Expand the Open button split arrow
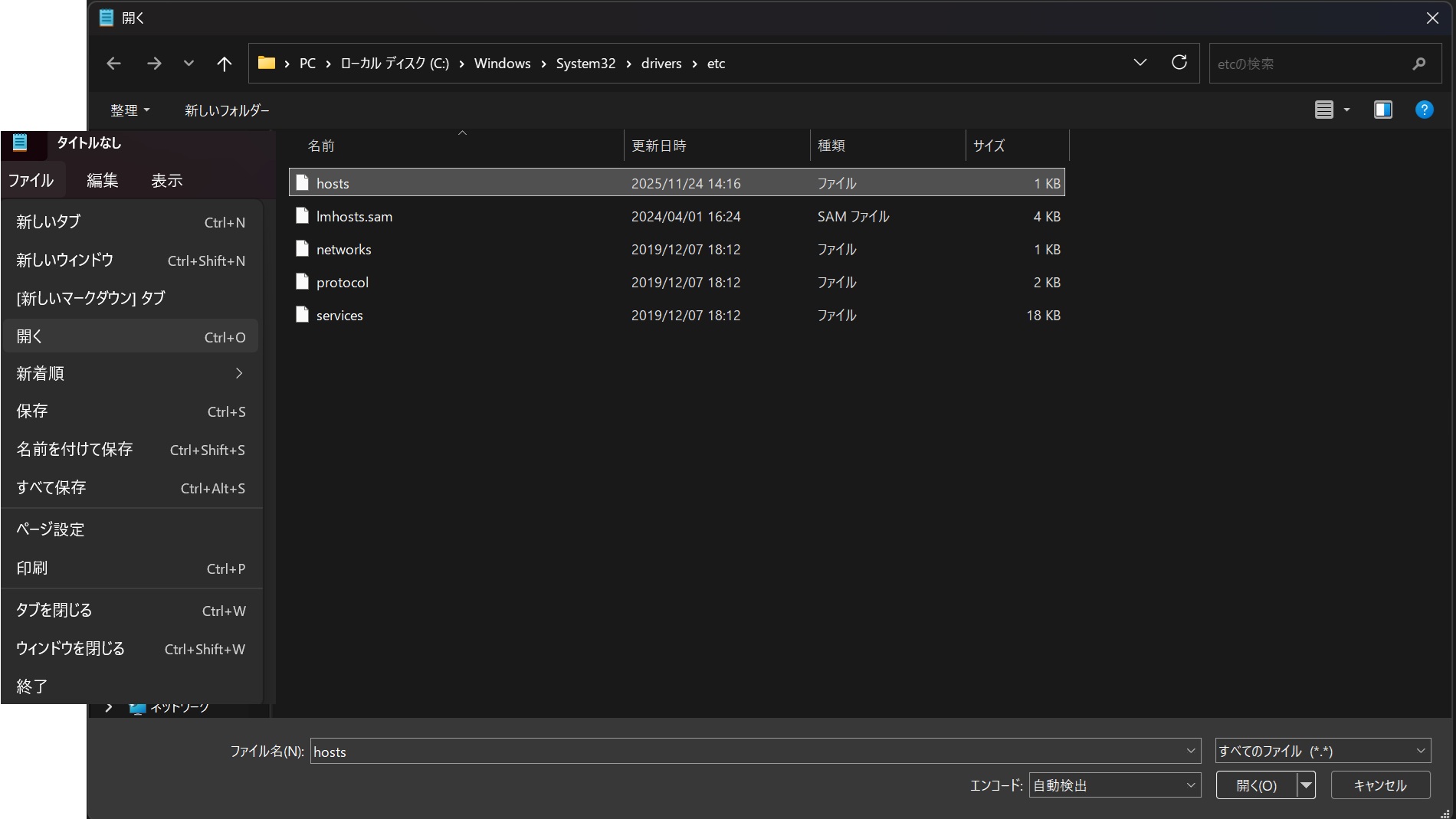This screenshot has height=819, width=1456. tap(1307, 785)
